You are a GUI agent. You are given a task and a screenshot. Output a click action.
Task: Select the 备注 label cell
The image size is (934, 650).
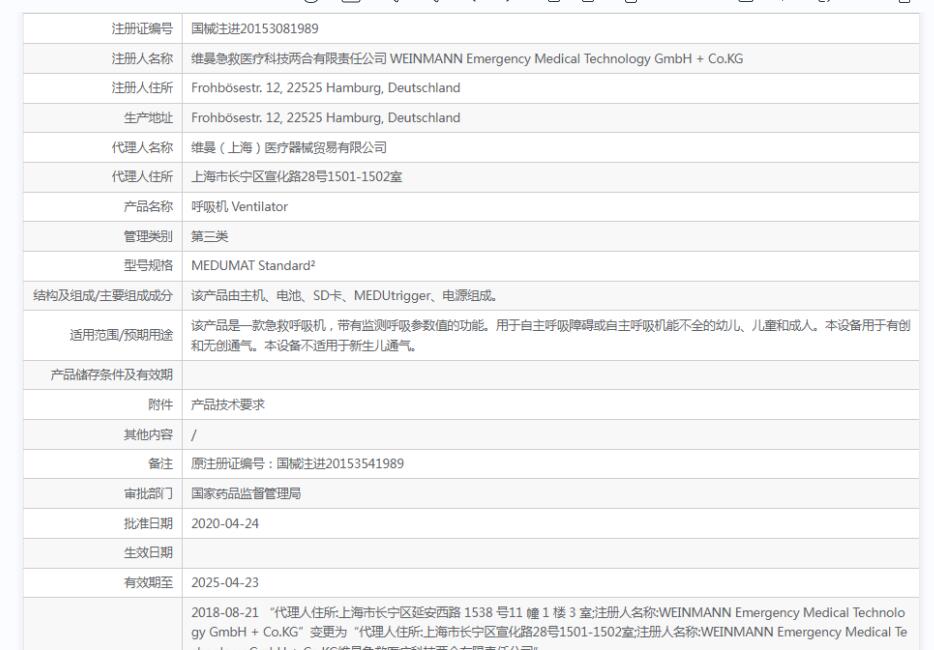coord(161,464)
